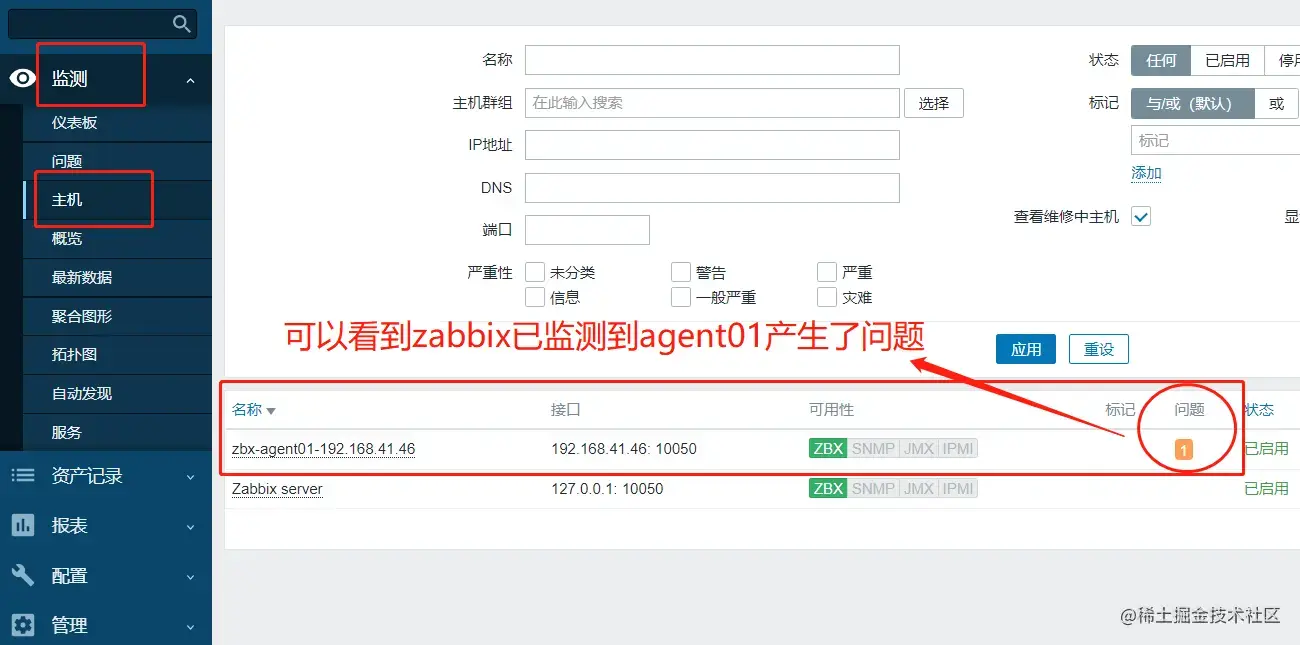Toggle the 查看维修中主机 checkbox
Screen dimensions: 1300x645
point(1141,216)
